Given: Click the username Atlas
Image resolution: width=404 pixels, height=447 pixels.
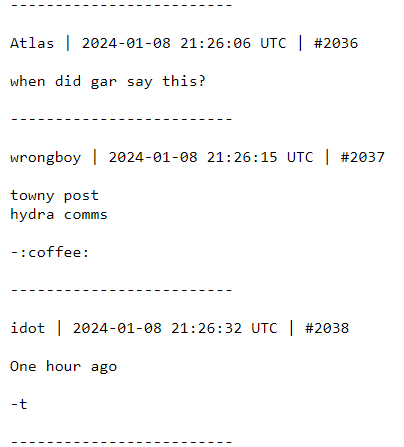Looking at the screenshot, I should 32,43.
